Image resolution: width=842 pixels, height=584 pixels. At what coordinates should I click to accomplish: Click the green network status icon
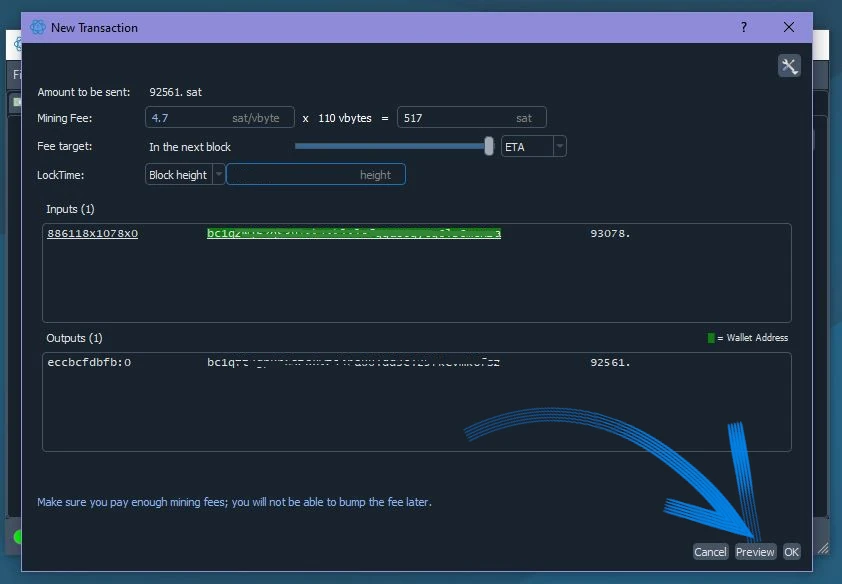click(x=17, y=538)
